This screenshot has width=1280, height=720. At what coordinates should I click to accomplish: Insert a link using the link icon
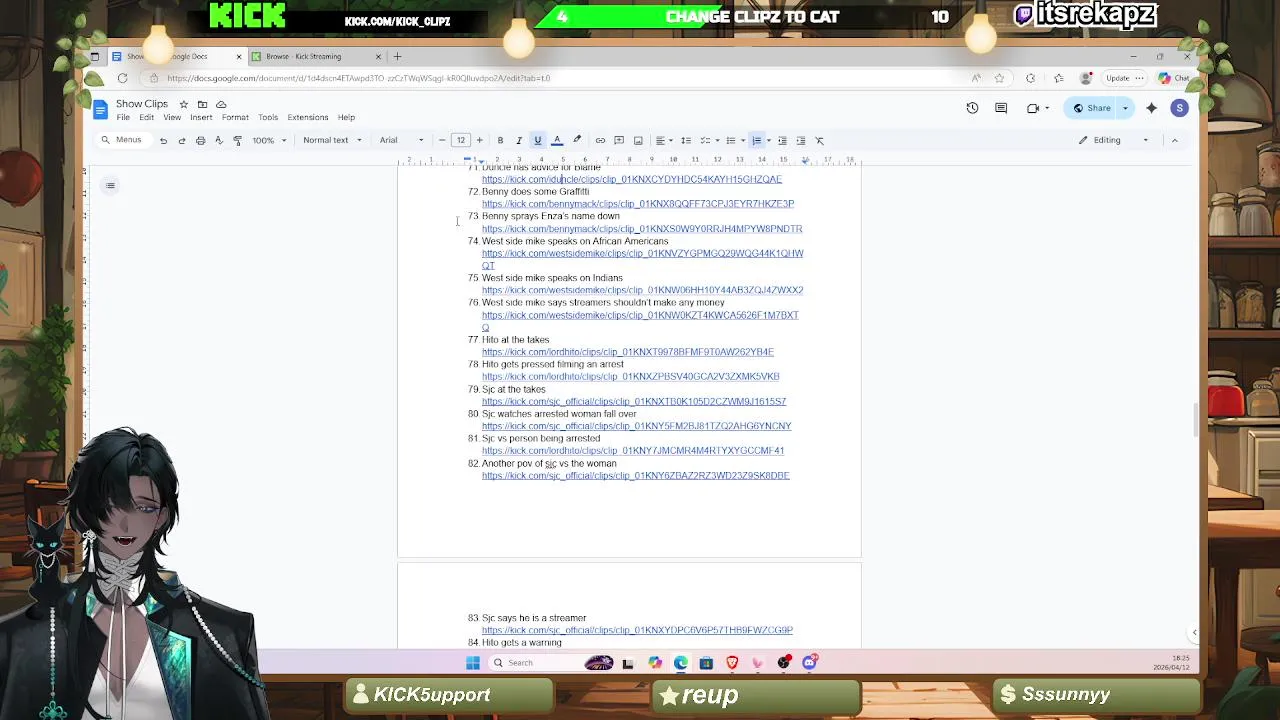click(600, 140)
